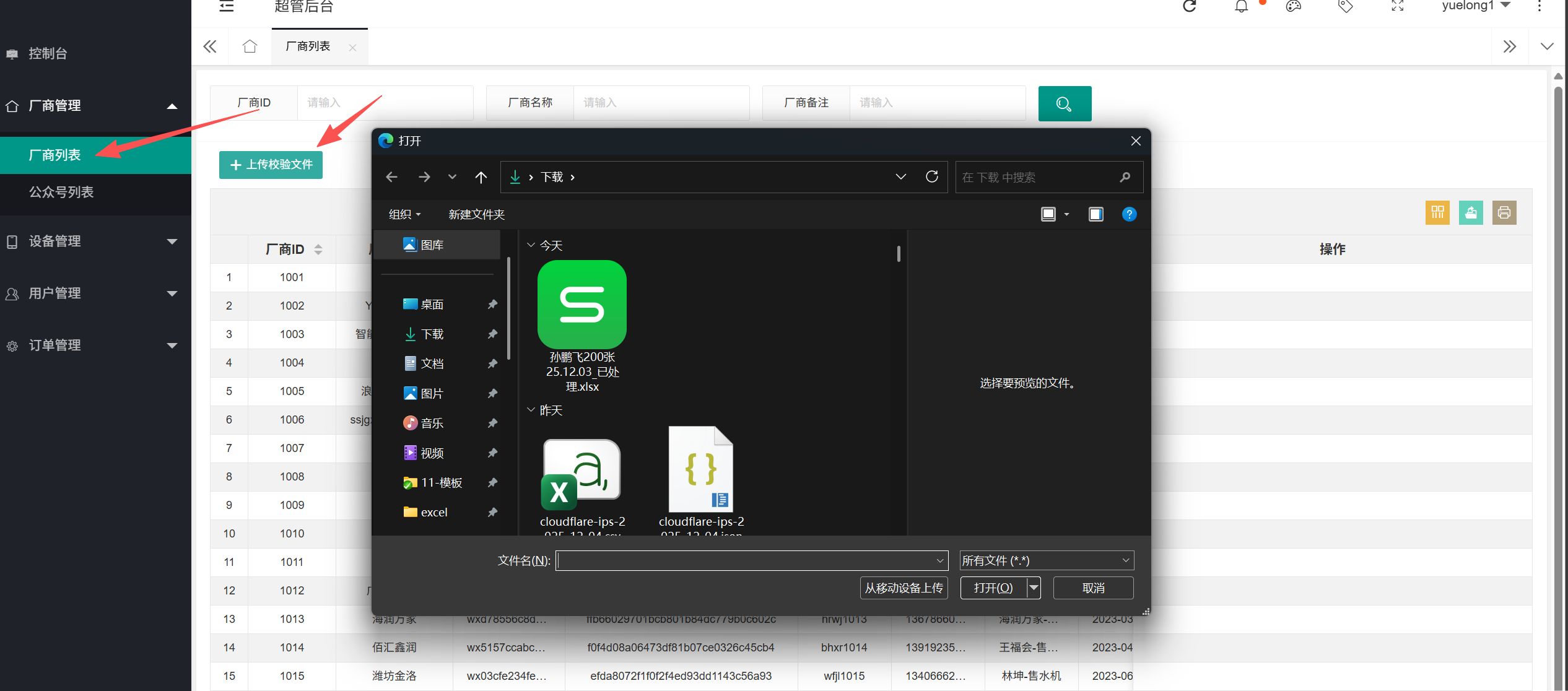
Task: Toggle fullscreen mode icon
Action: pyautogui.click(x=1398, y=6)
